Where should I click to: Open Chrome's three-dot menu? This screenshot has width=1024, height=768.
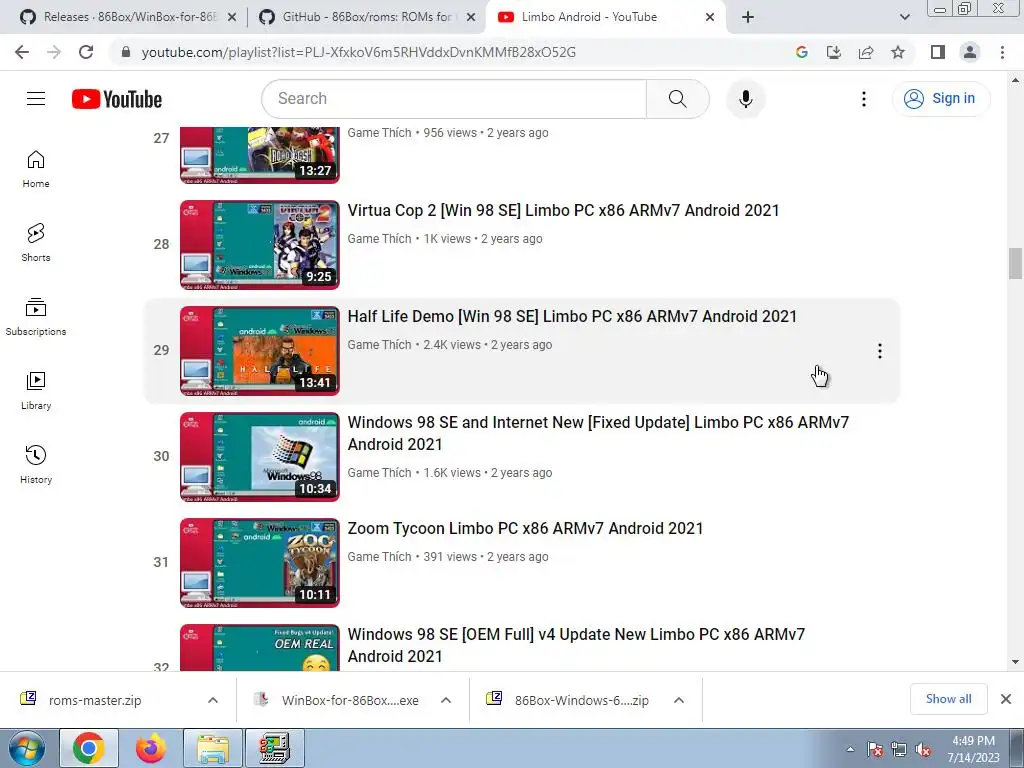pos(1002,52)
